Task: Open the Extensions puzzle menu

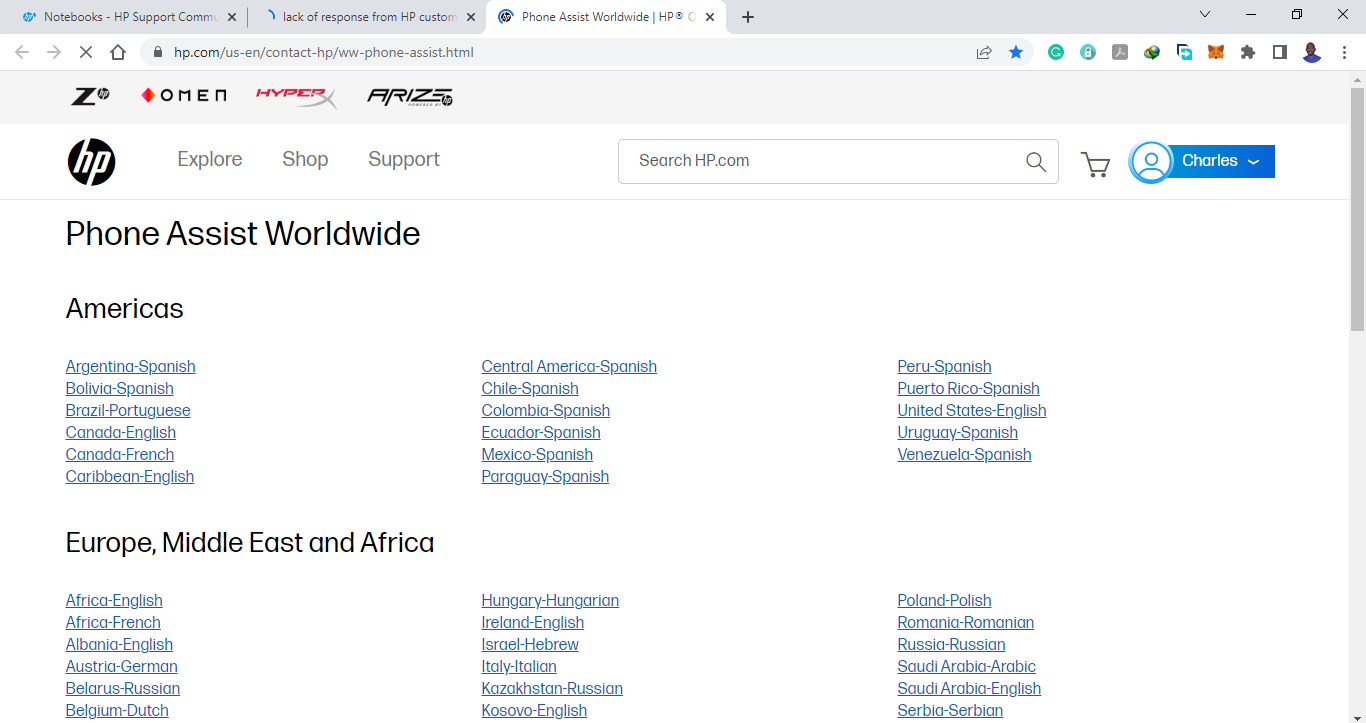Action: 1248,52
